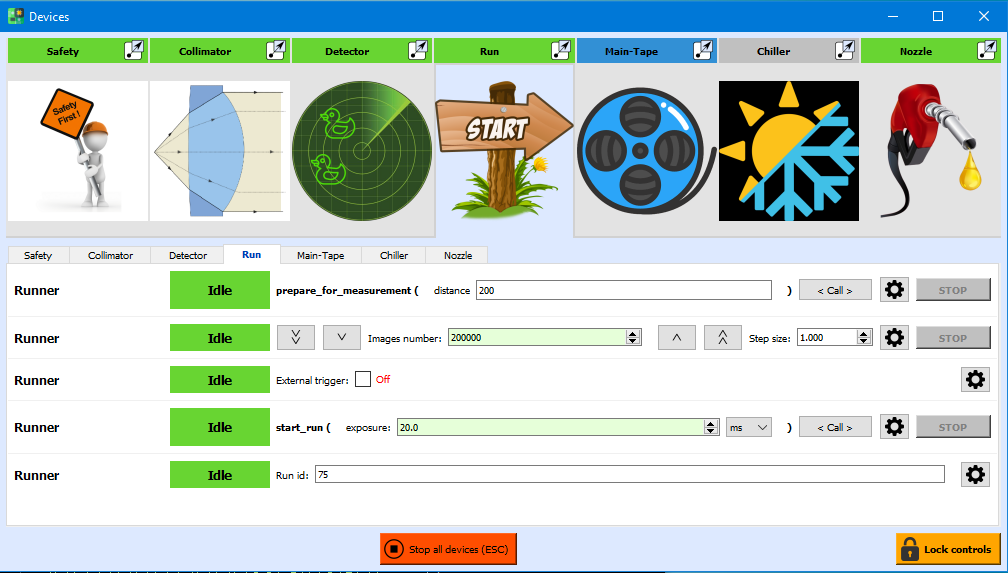Click double-down arrow for Images number

click(296, 338)
